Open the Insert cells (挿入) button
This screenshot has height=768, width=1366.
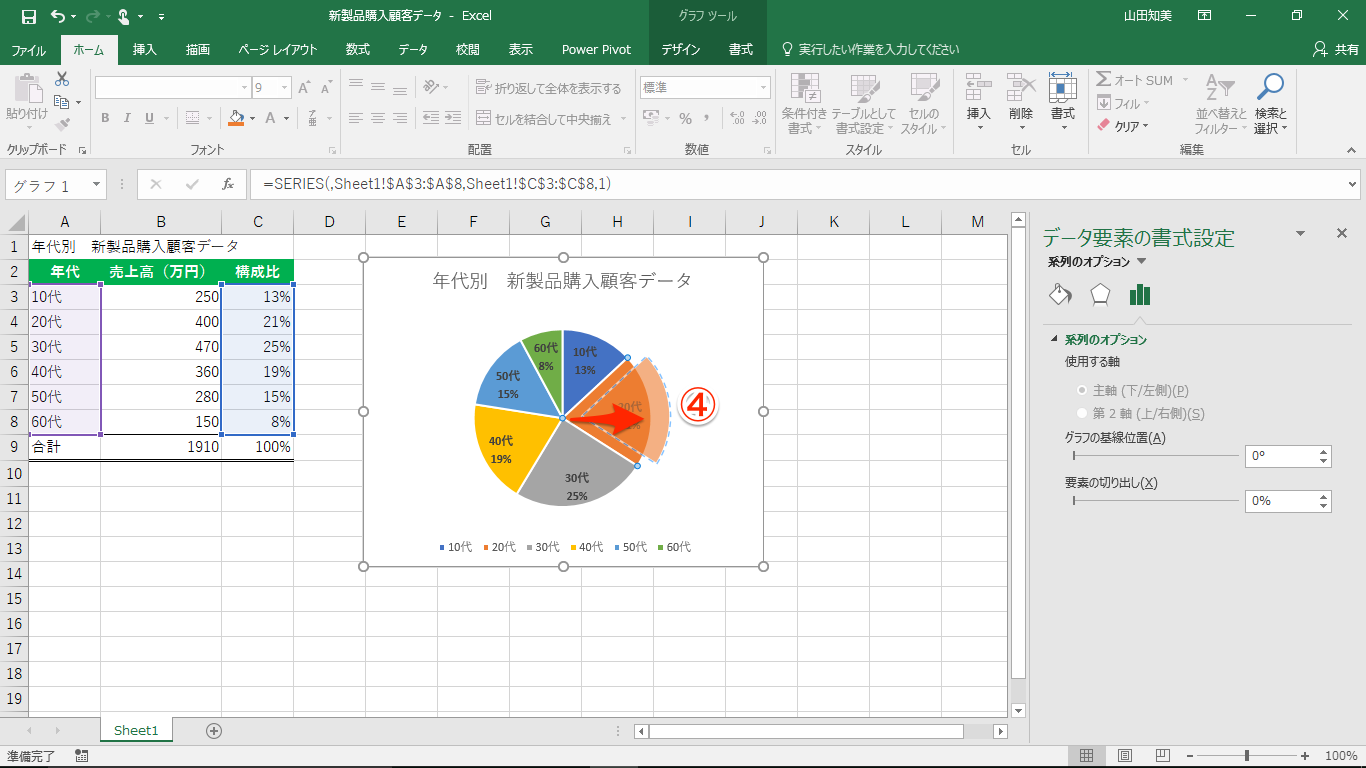tap(978, 103)
